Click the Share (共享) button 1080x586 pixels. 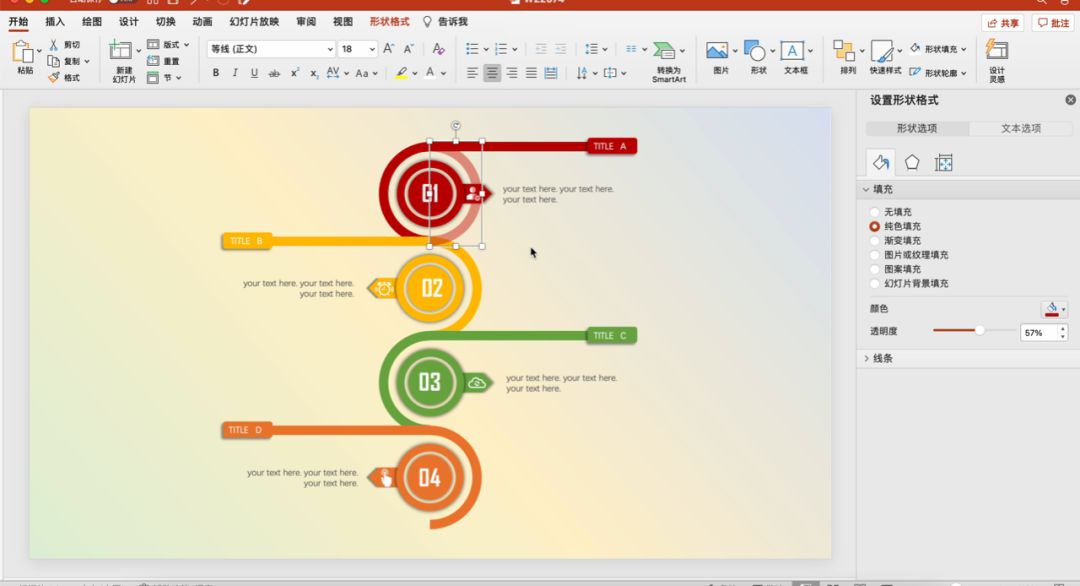coord(1003,23)
